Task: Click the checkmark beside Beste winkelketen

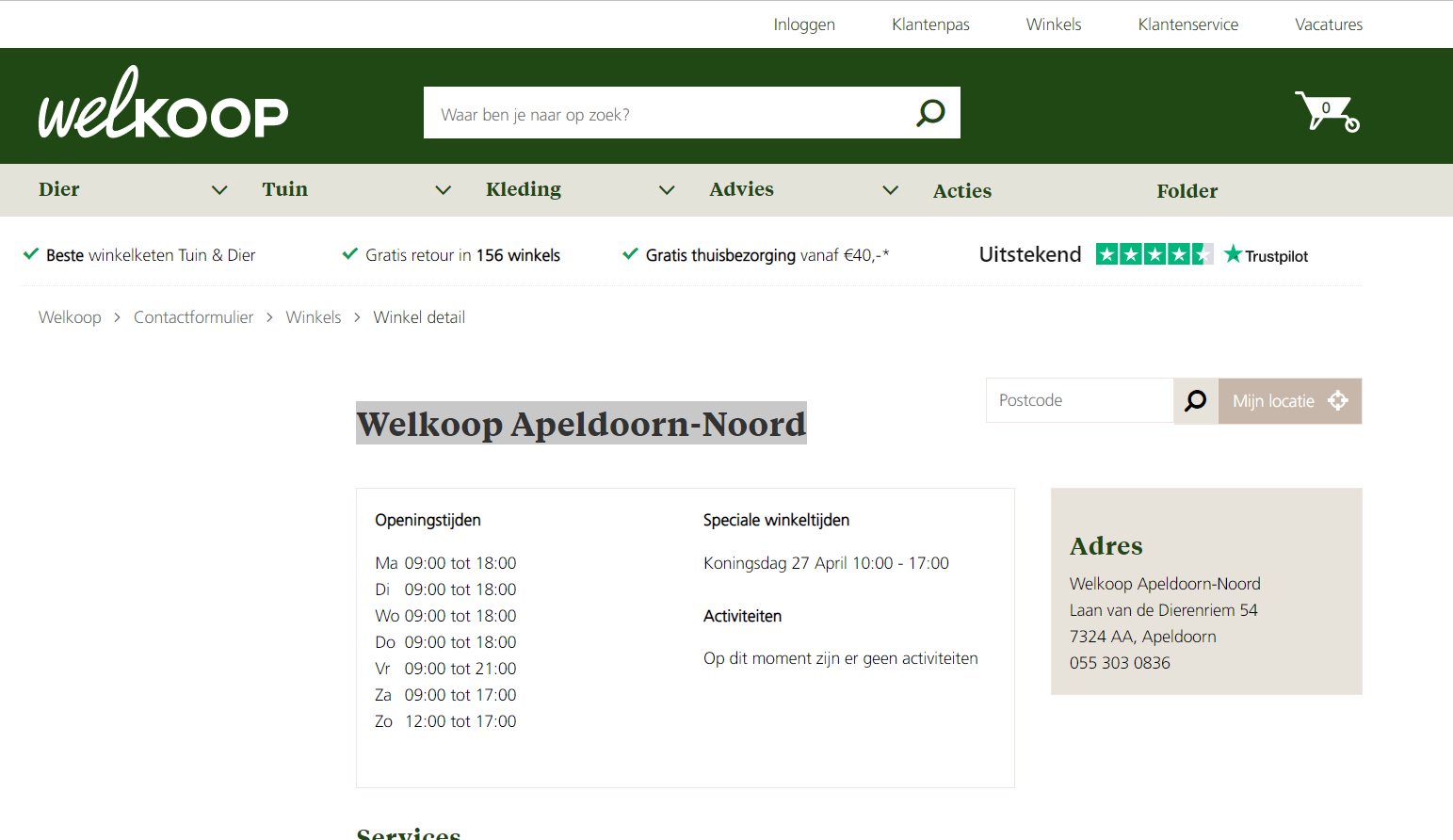Action: pos(31,254)
